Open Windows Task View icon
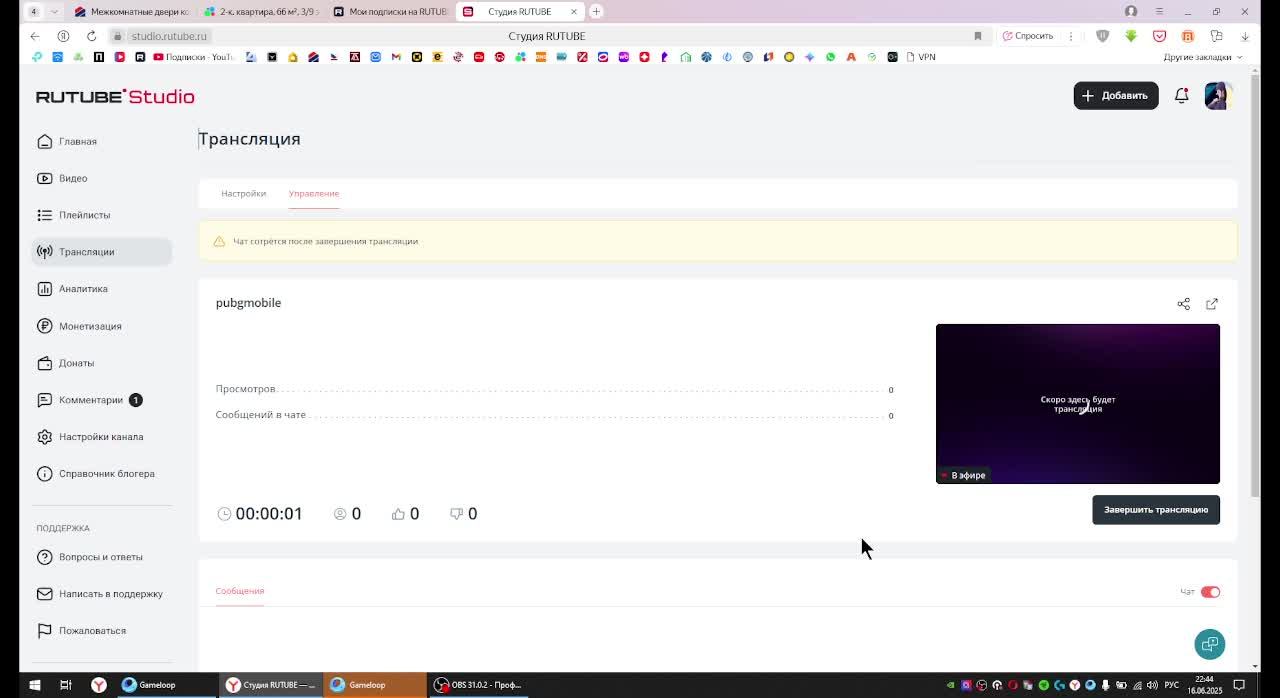The width and height of the screenshot is (1280, 698). pyautogui.click(x=66, y=685)
